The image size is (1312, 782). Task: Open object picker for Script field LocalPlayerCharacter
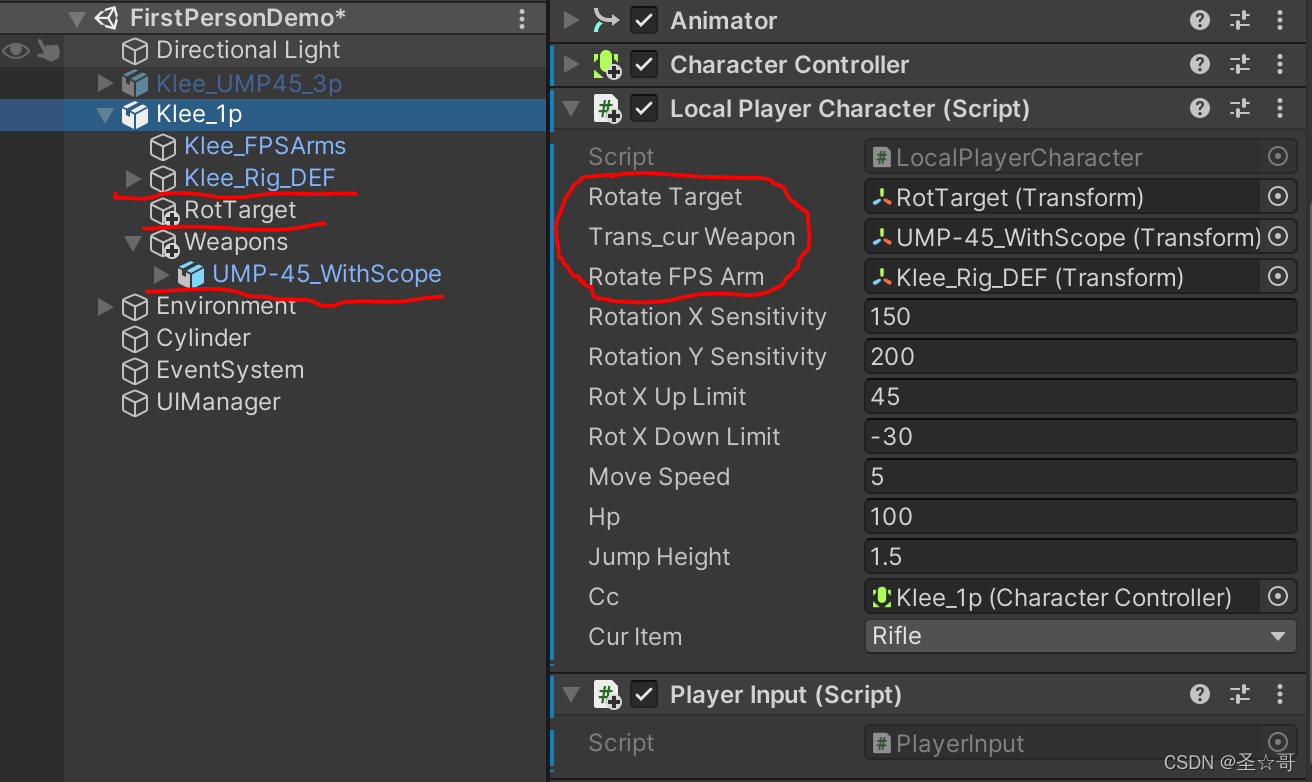[x=1277, y=157]
